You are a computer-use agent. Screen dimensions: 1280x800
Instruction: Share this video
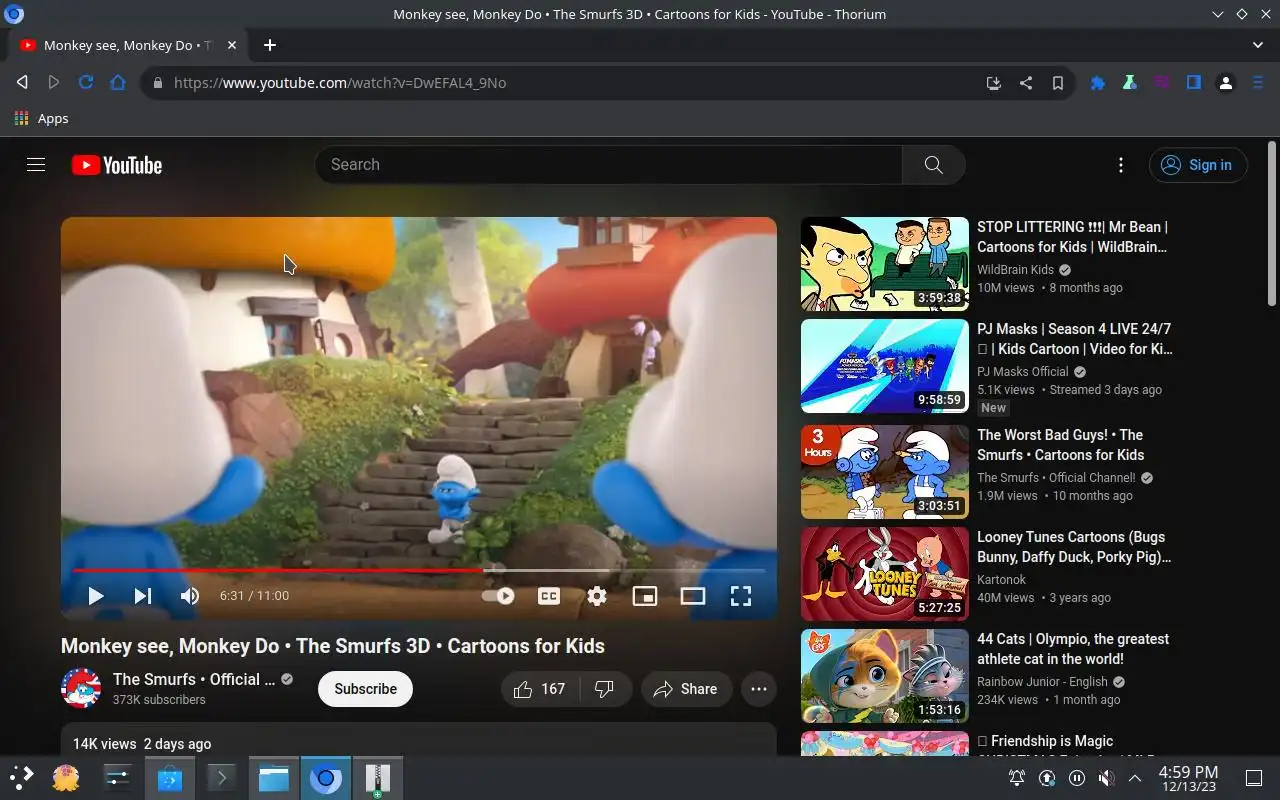coord(686,689)
